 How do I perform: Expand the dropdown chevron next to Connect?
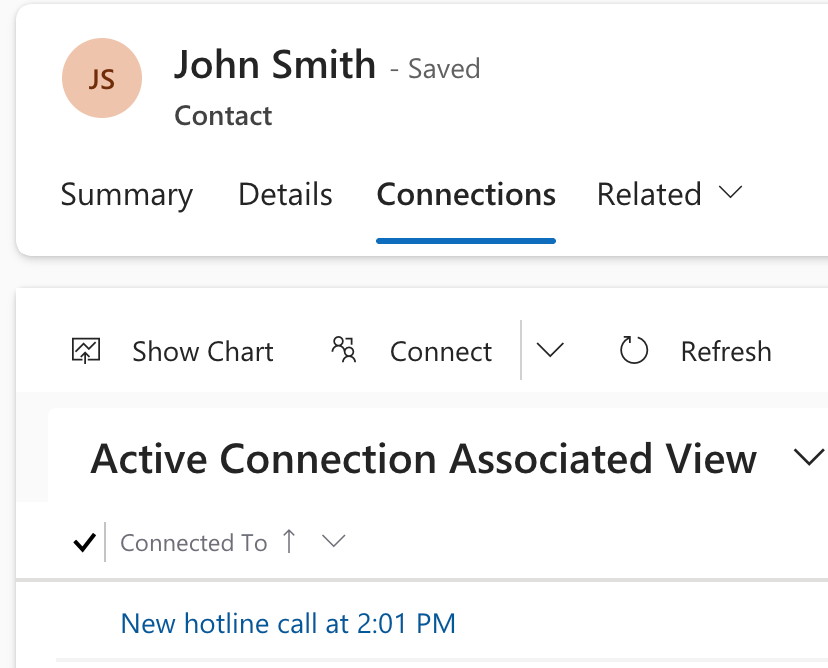pos(549,350)
